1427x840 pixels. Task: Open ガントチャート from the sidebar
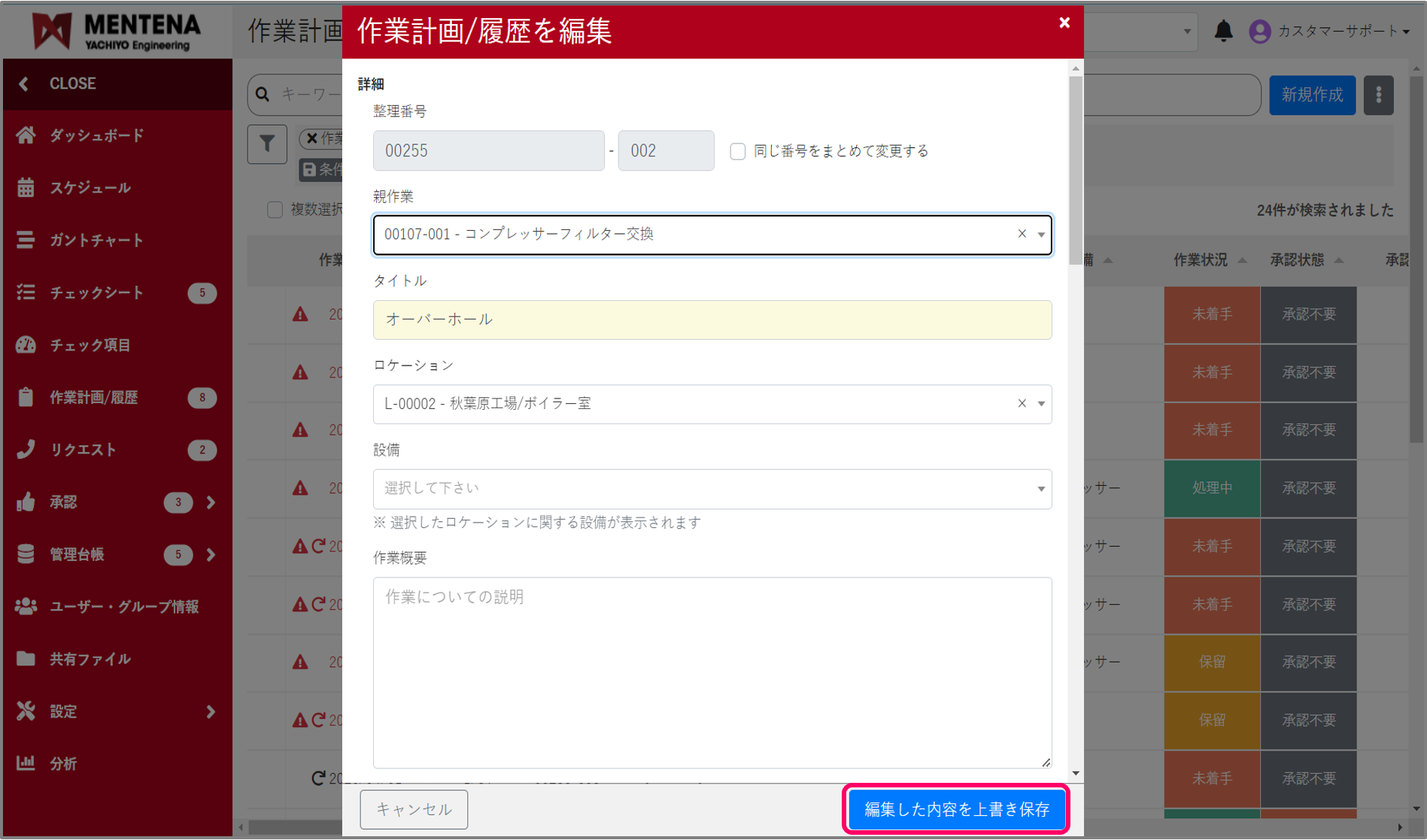[x=26, y=240]
